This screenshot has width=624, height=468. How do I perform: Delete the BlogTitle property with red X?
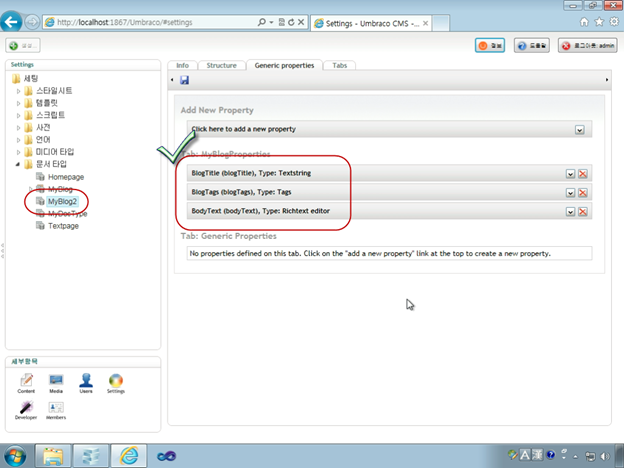coord(583,174)
